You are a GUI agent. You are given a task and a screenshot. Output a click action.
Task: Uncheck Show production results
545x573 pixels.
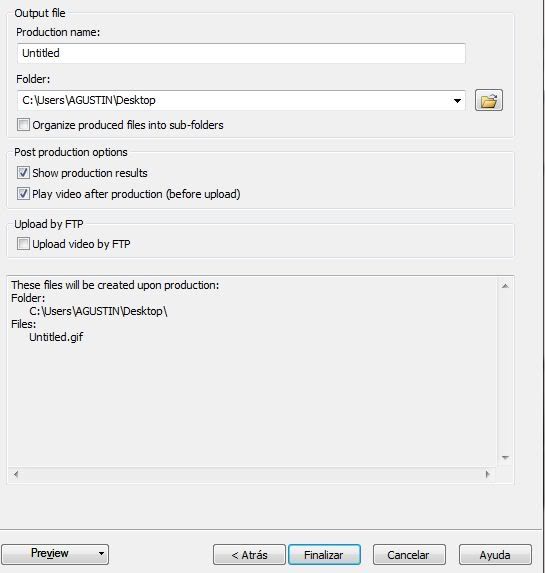(x=23, y=172)
